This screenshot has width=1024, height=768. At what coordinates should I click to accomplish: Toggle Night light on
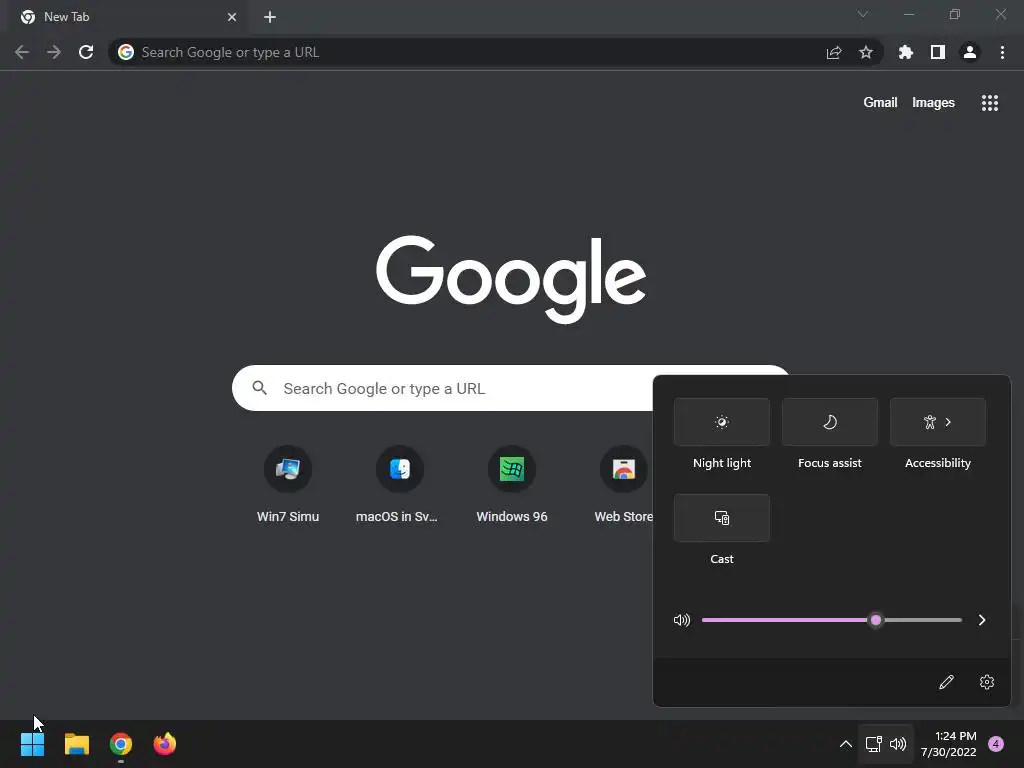pos(722,422)
